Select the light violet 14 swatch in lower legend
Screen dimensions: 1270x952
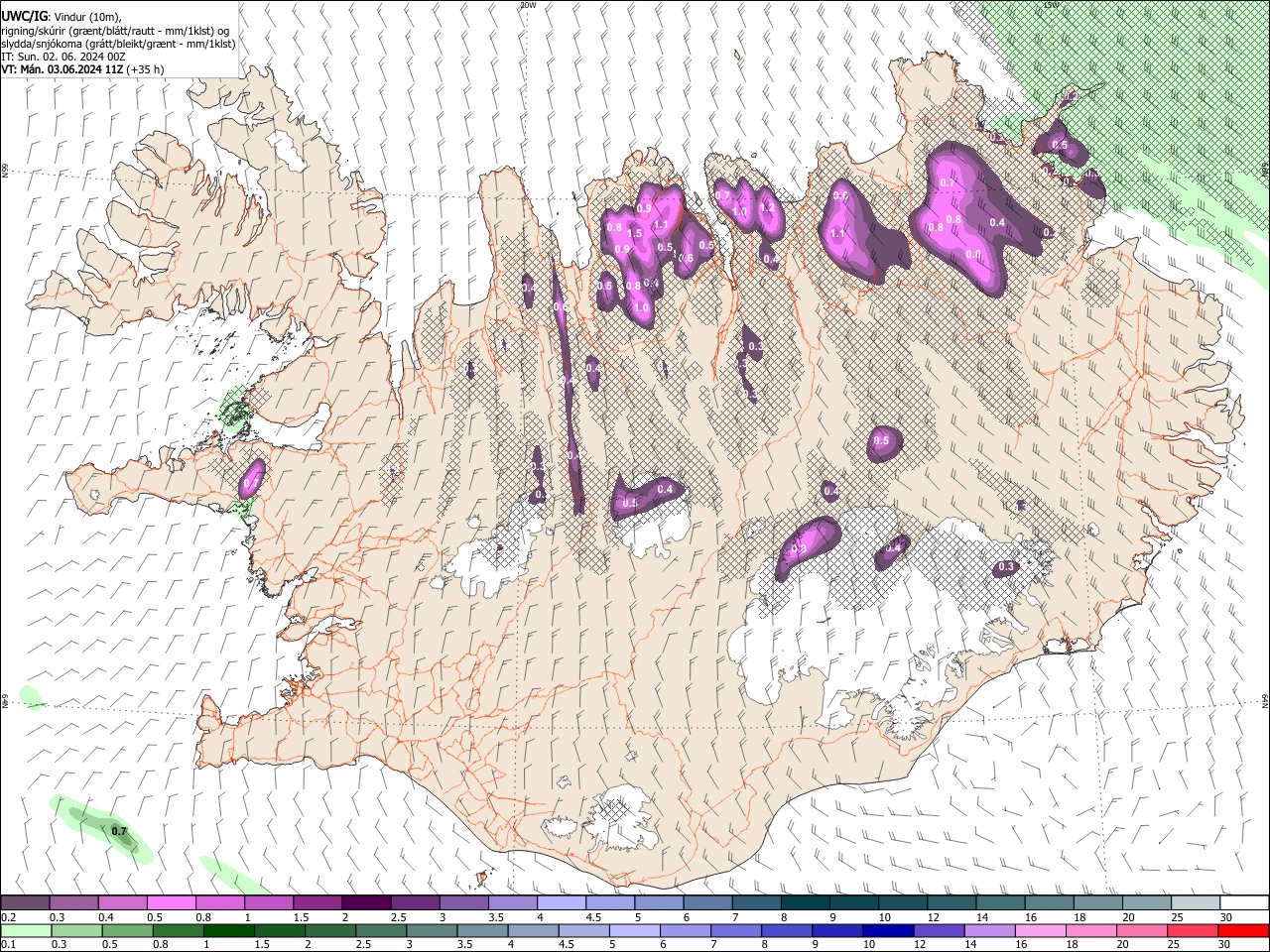pos(989,930)
